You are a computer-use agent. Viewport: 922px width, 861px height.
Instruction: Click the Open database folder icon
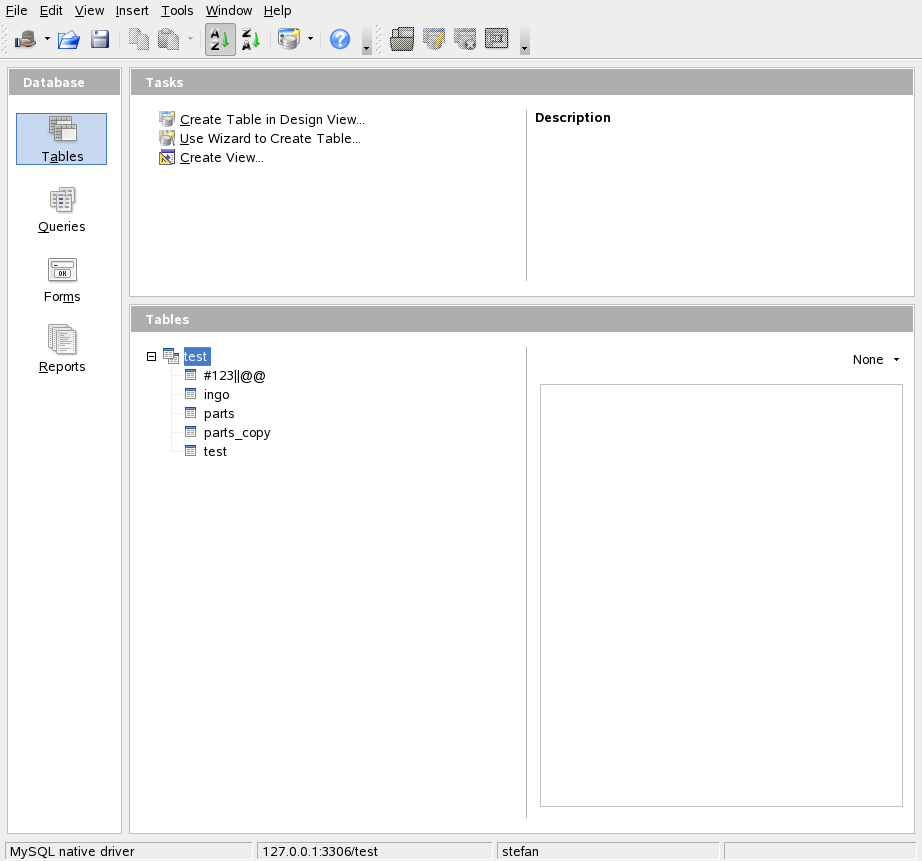[x=68, y=40]
